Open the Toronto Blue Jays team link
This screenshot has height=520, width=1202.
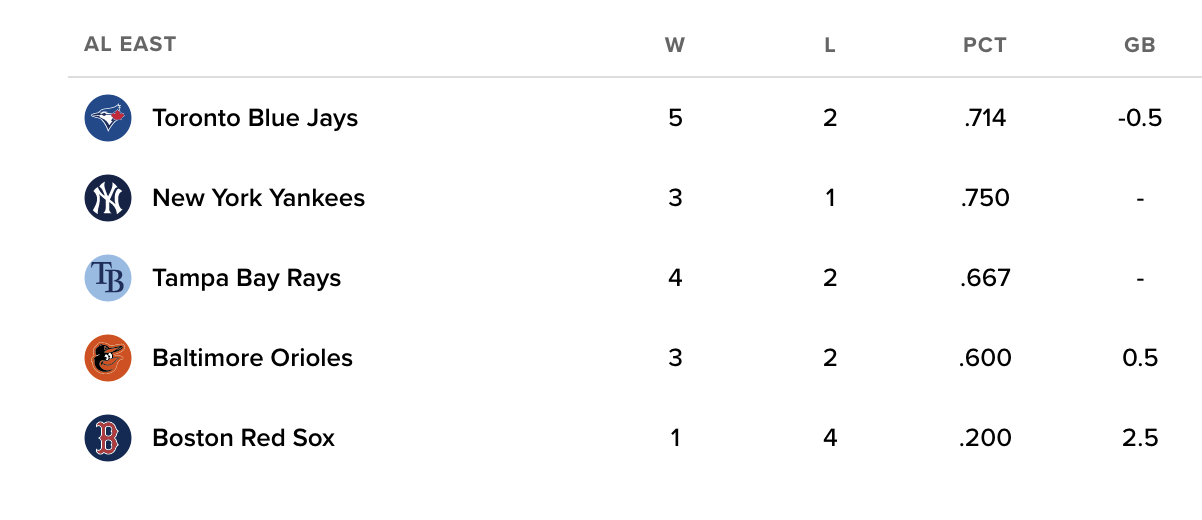pos(255,118)
